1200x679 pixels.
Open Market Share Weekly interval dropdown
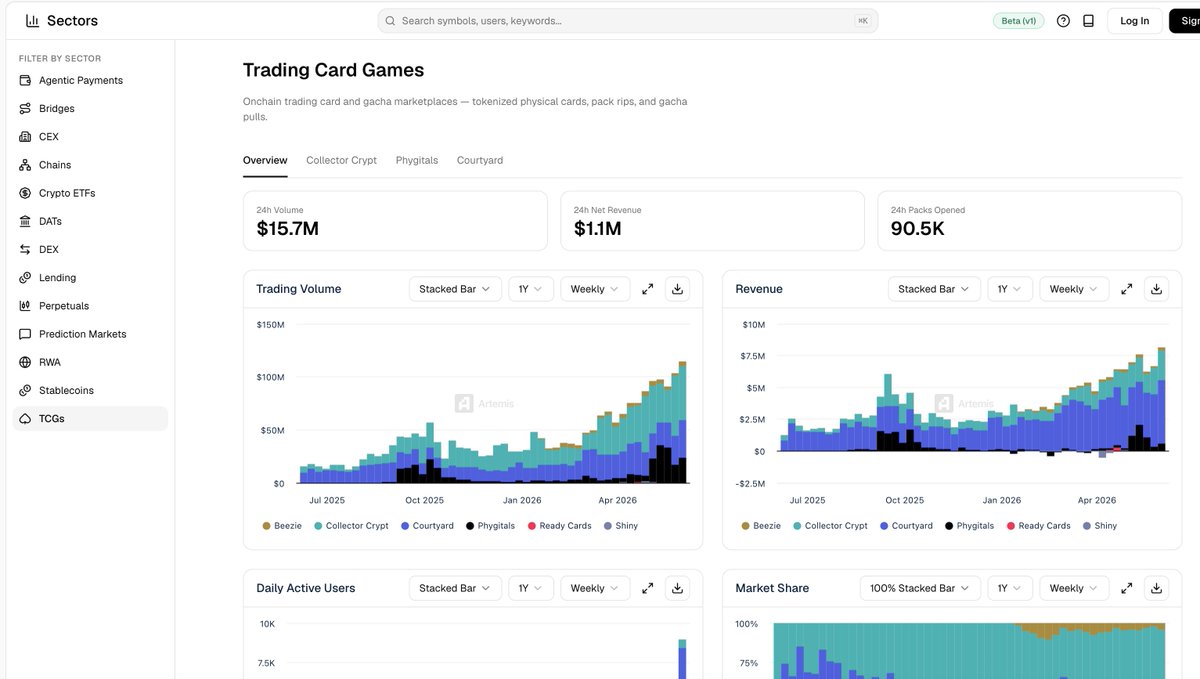pos(1074,588)
